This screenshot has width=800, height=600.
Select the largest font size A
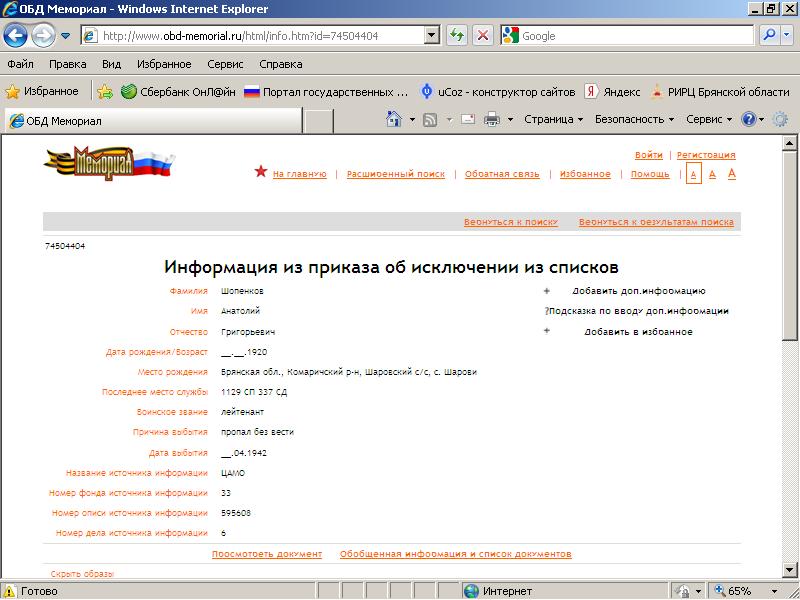coord(732,174)
